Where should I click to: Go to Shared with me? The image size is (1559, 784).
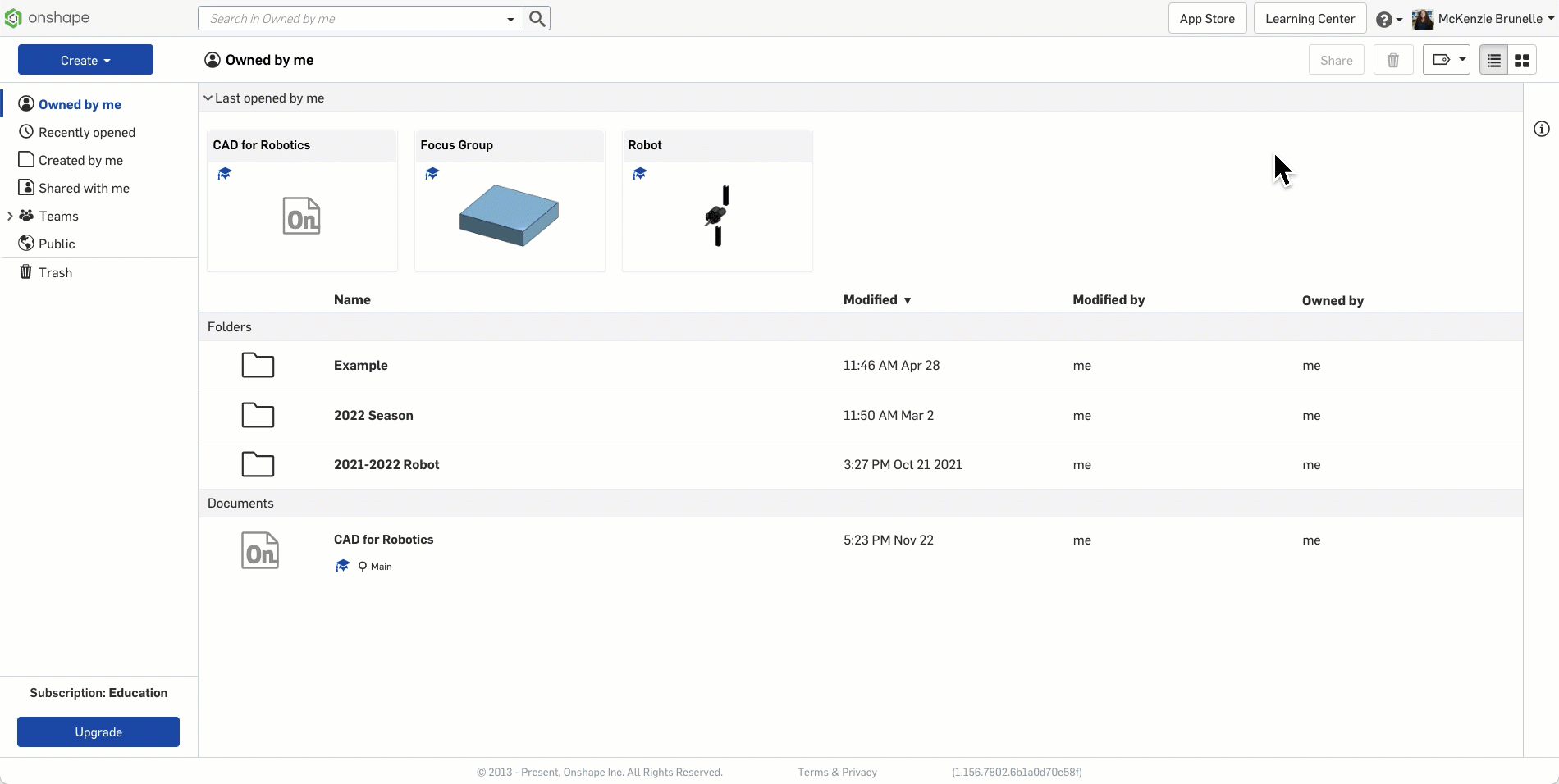tap(84, 188)
